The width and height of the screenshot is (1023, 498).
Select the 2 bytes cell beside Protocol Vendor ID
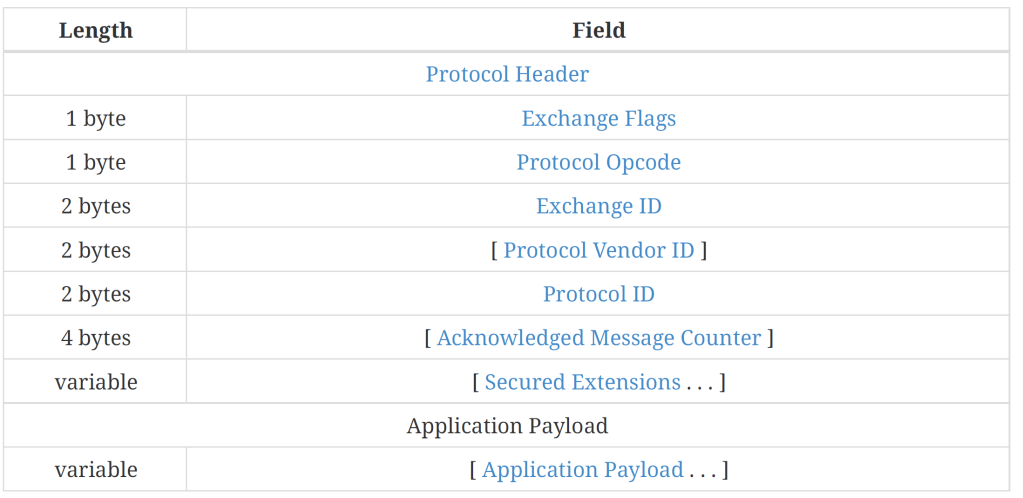pyautogui.click(x=96, y=250)
